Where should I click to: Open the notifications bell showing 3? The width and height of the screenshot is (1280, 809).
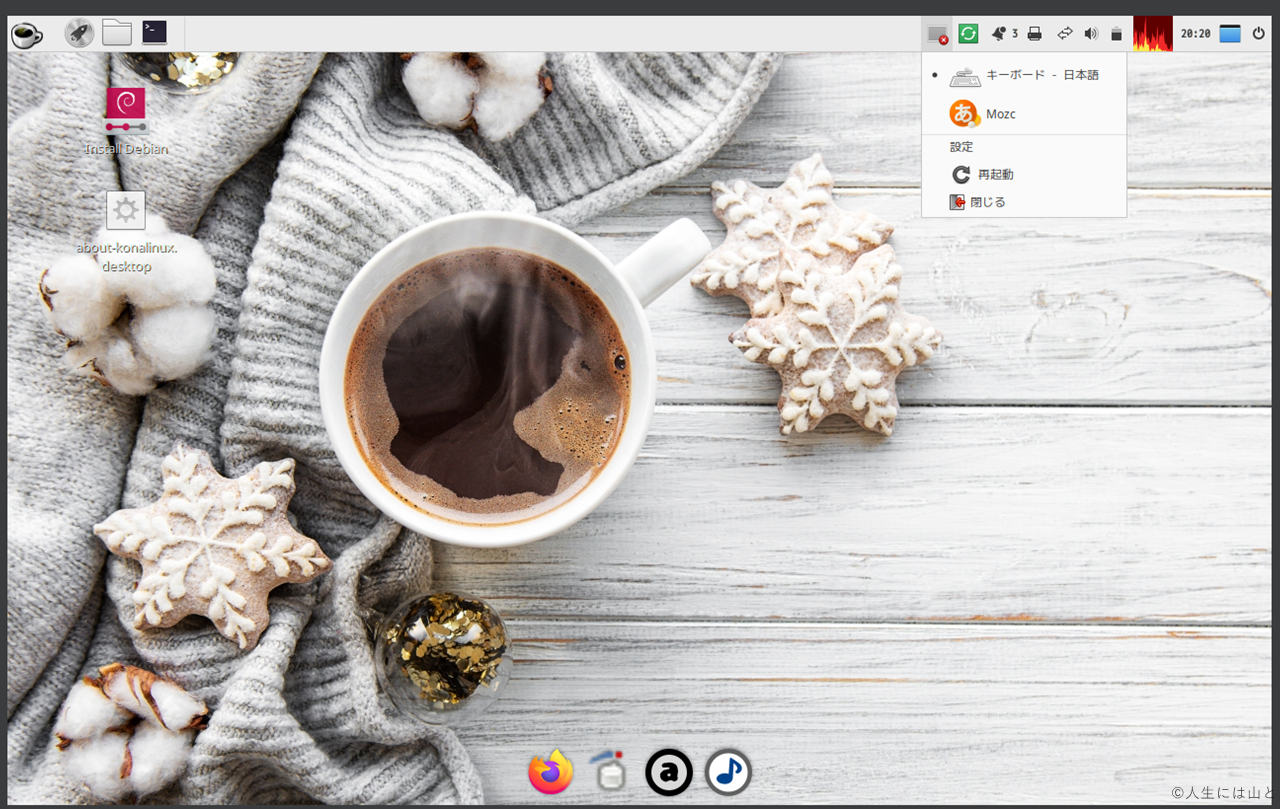pos(1004,34)
